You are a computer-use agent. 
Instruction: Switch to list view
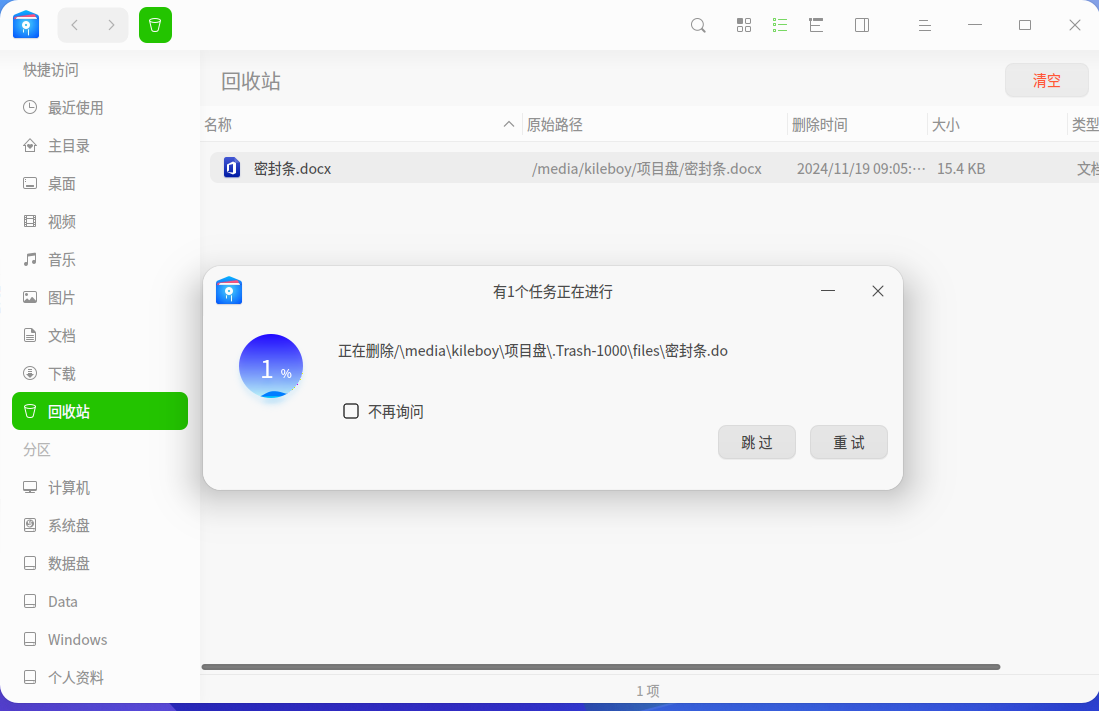779,25
